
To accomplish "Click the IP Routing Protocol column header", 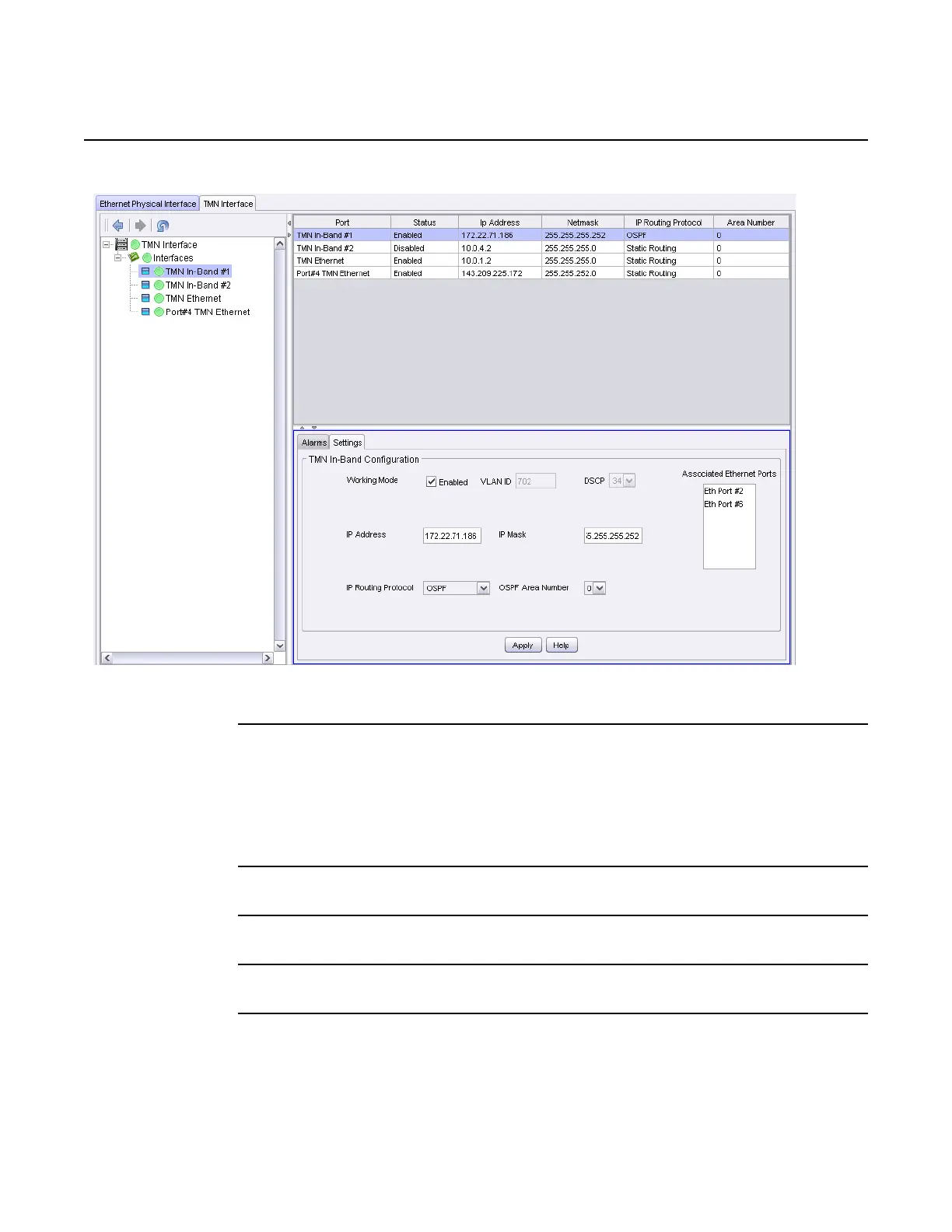I will click(668, 222).
